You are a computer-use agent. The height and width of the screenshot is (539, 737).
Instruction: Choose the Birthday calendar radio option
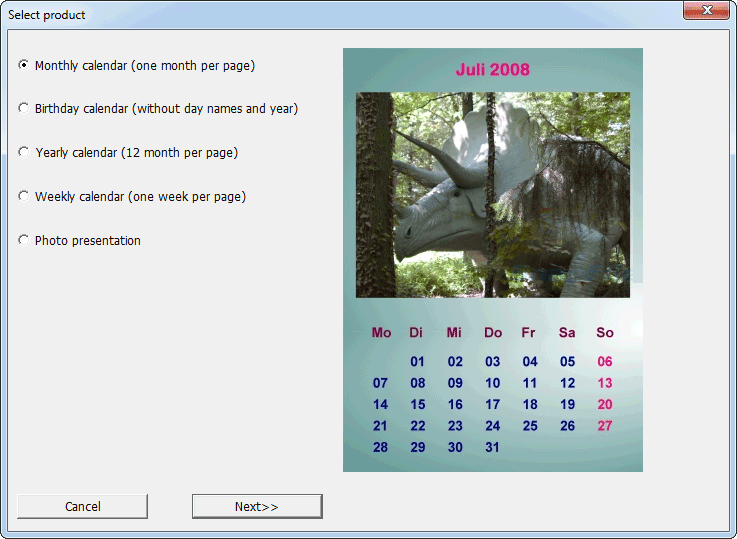pos(24,108)
